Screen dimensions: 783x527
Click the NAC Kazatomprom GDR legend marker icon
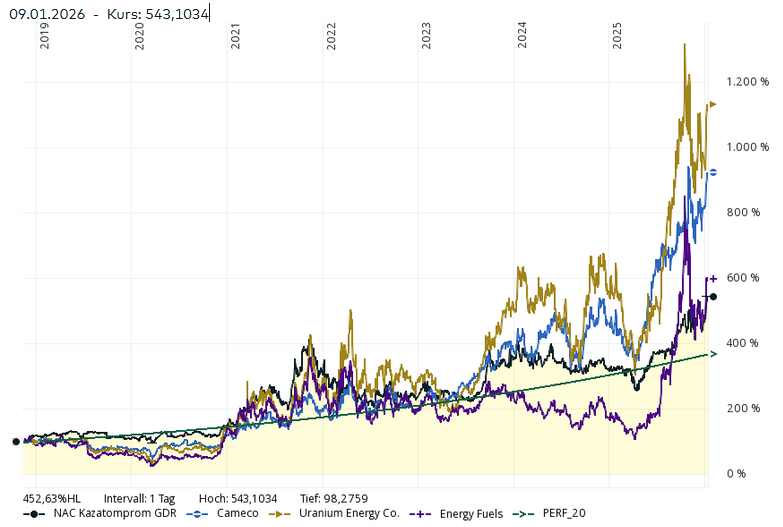tap(36, 513)
